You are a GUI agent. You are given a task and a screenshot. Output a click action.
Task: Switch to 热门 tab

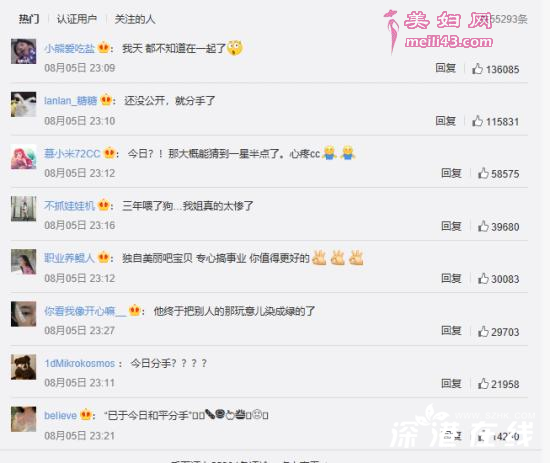[29, 19]
